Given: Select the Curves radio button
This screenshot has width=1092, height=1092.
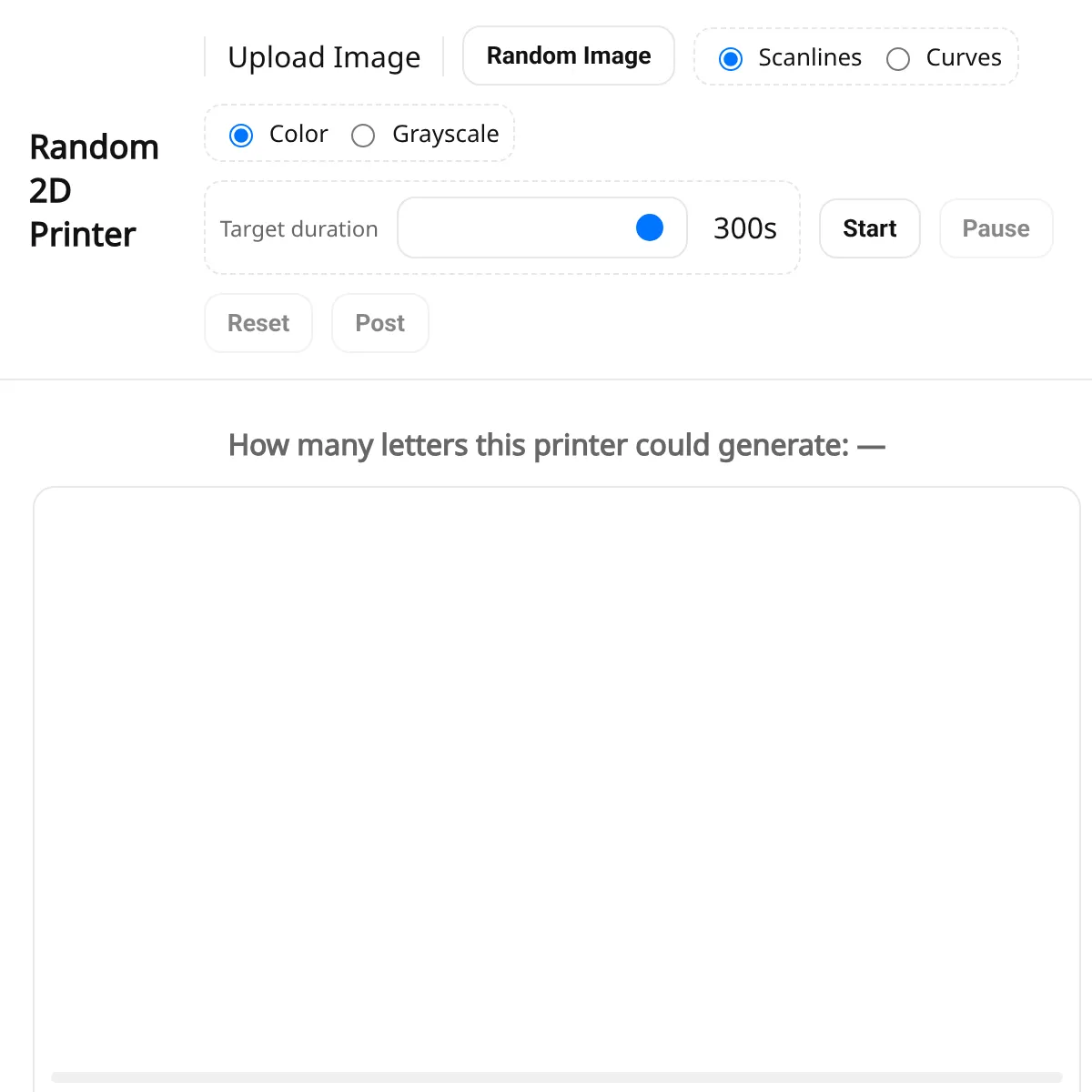Looking at the screenshot, I should click(x=898, y=59).
